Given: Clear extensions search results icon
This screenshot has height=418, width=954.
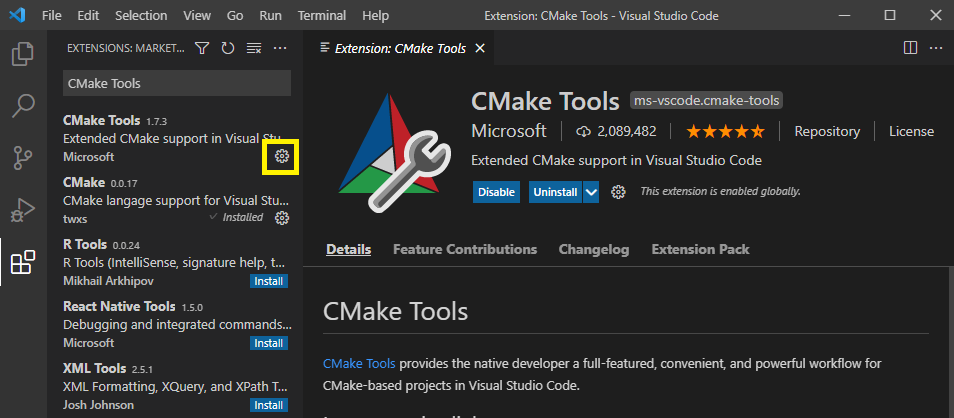Looking at the screenshot, I should [254, 48].
